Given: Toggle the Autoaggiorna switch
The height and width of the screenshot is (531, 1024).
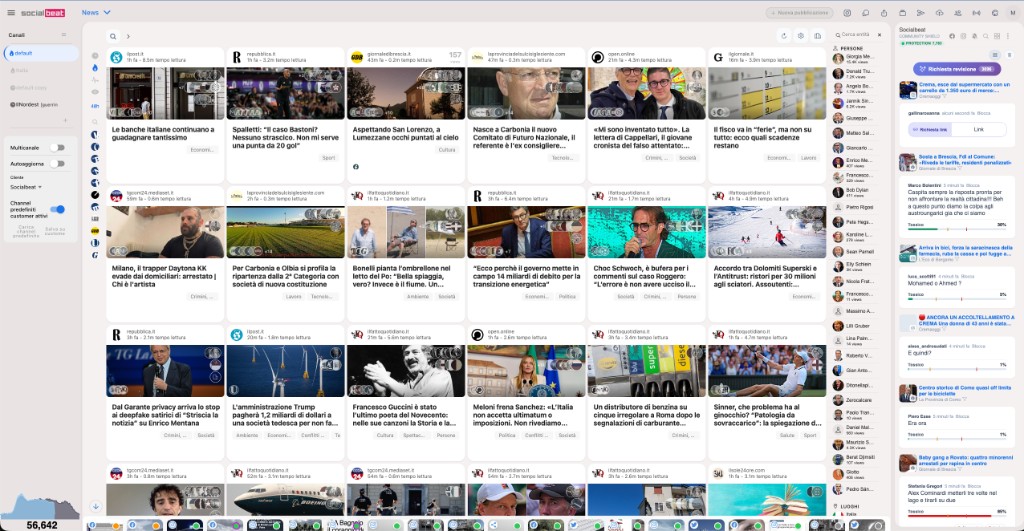Looking at the screenshot, I should click(57, 163).
